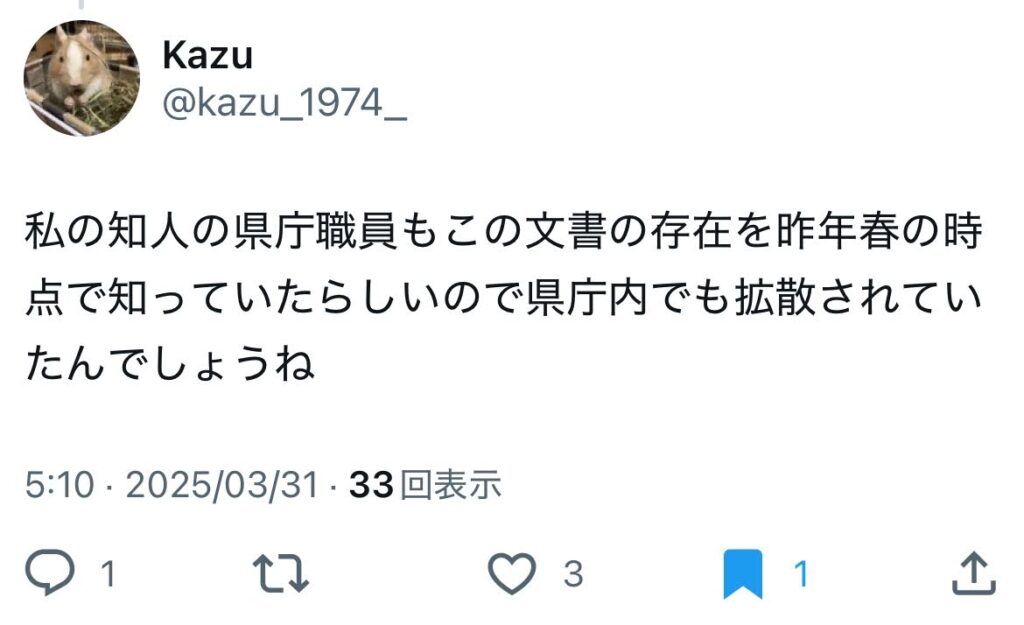Click the 5:10 post timestamp
Viewport: 1024px width, 625px height.
pos(59,485)
